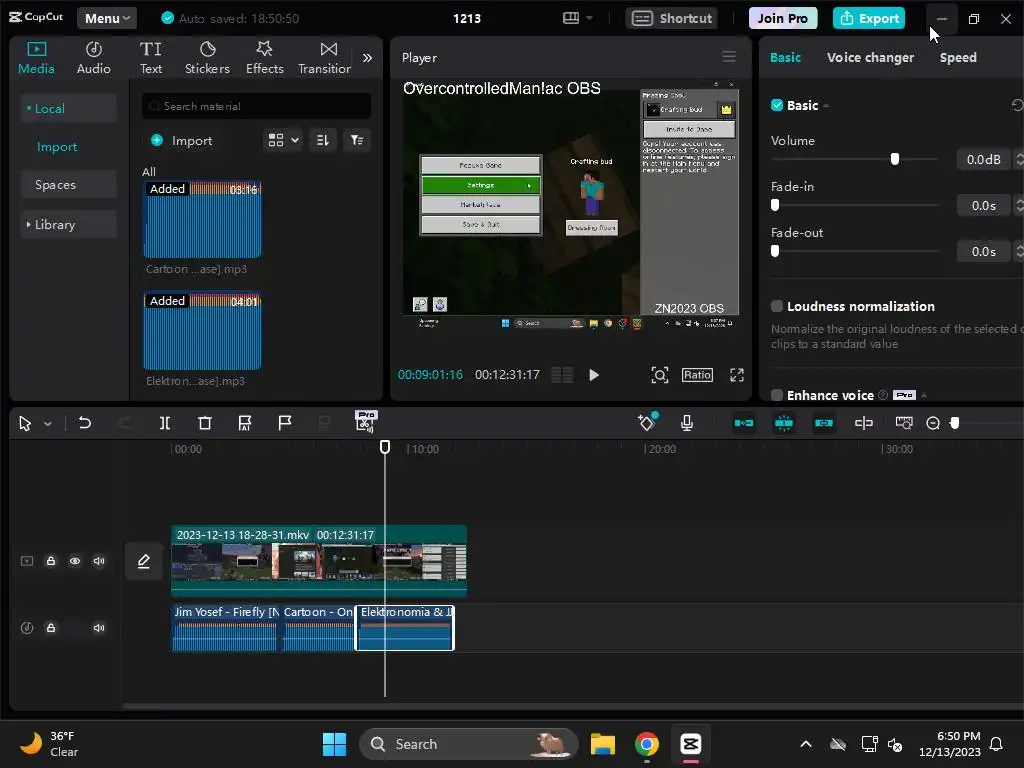
Task: Click the Fade-in slider handle
Action: point(775,205)
